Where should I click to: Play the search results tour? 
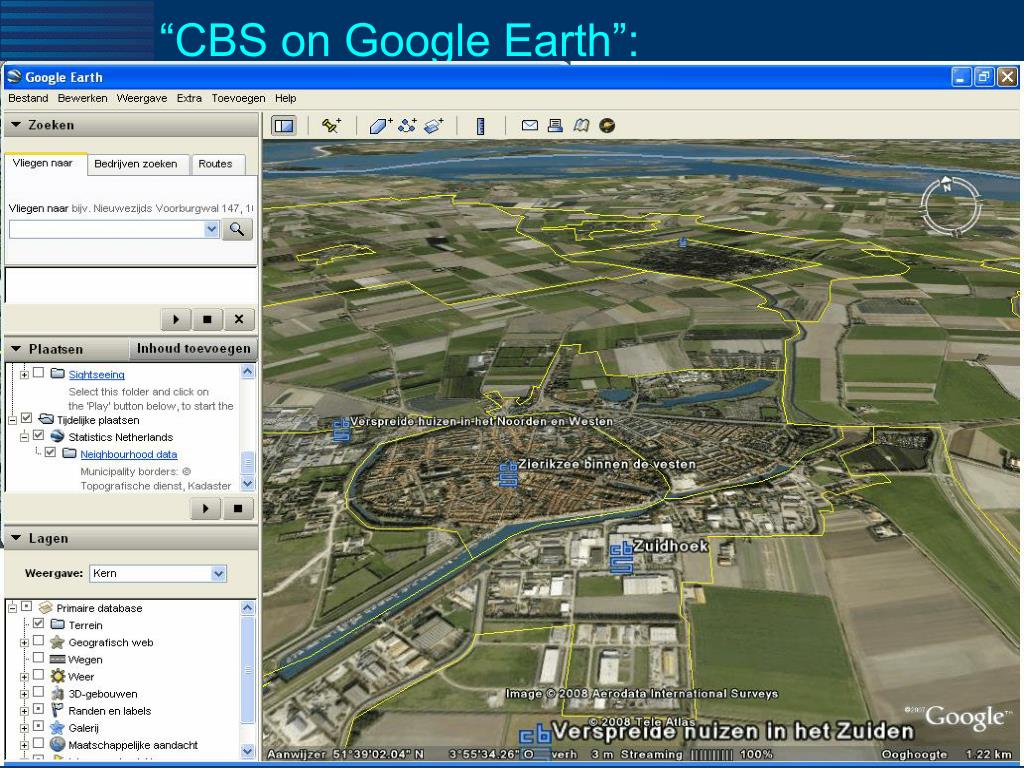coord(176,319)
